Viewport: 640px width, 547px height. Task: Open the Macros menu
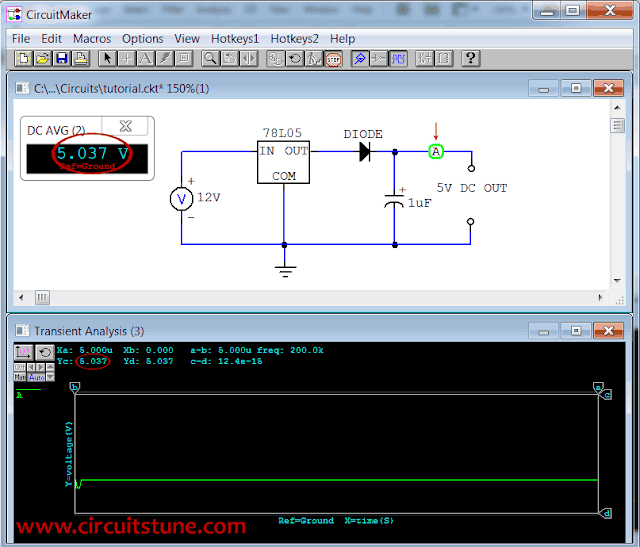coord(92,39)
